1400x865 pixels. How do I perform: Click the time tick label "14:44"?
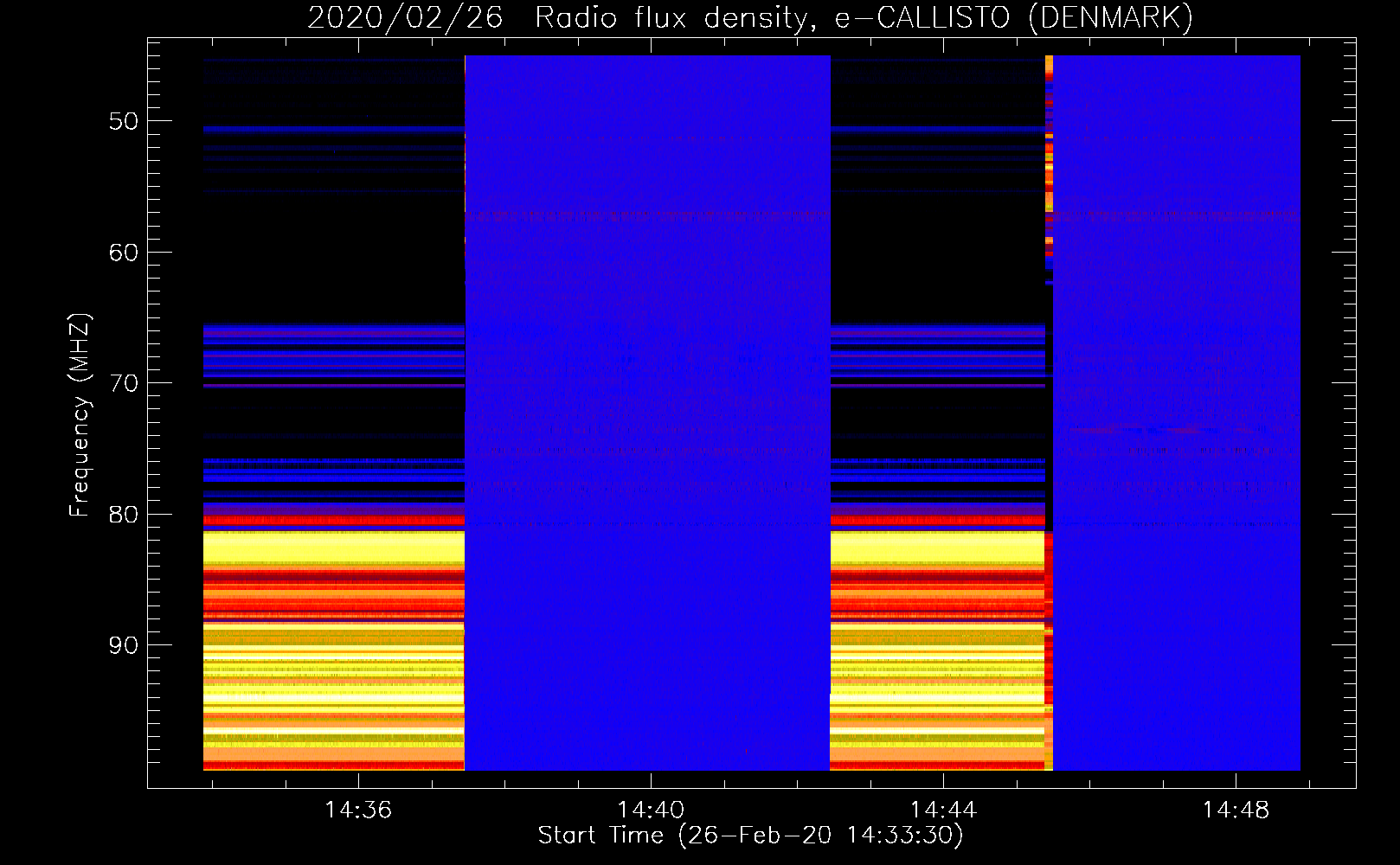click(x=943, y=811)
